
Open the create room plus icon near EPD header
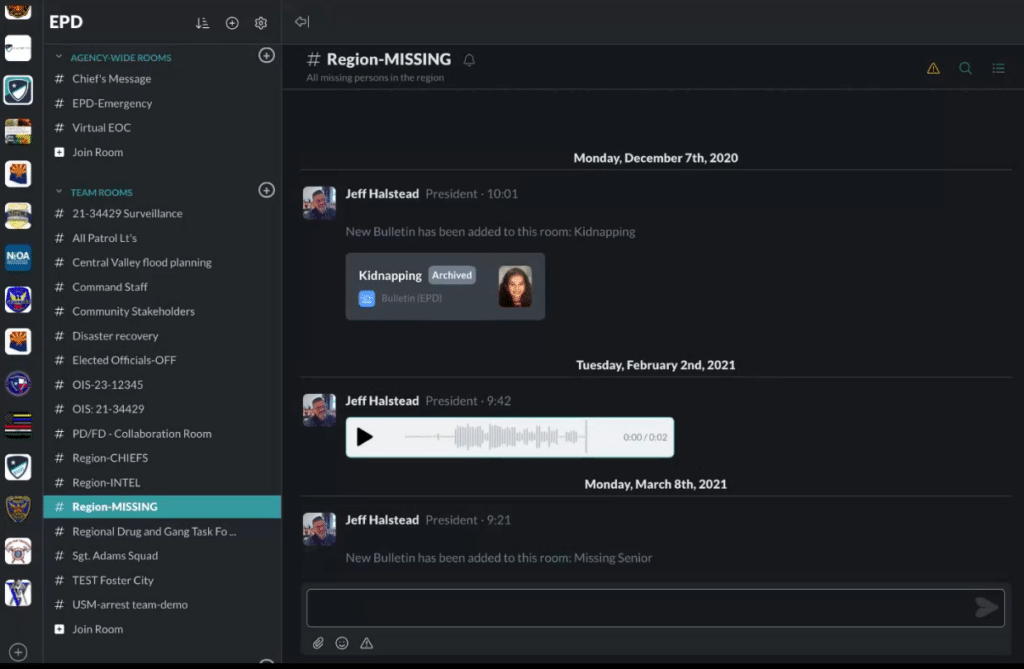click(232, 22)
